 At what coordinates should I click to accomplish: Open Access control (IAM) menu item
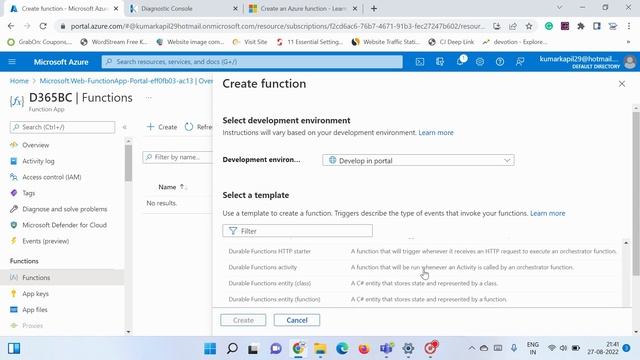[x=52, y=177]
